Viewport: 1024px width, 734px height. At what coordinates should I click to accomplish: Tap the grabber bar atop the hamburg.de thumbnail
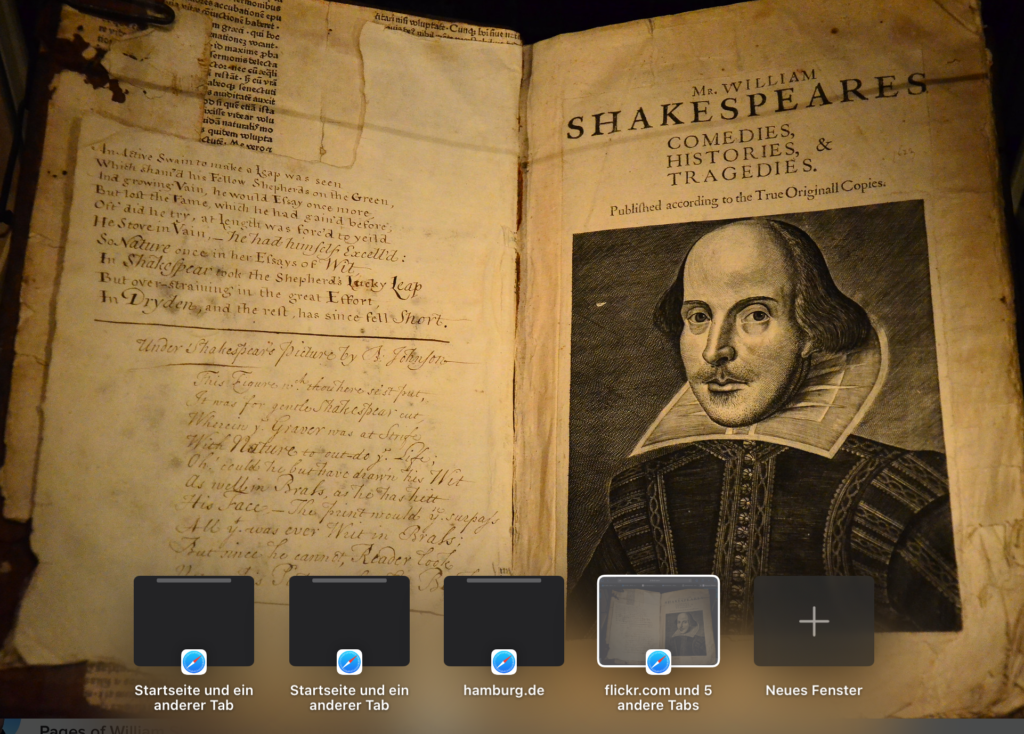[503, 580]
